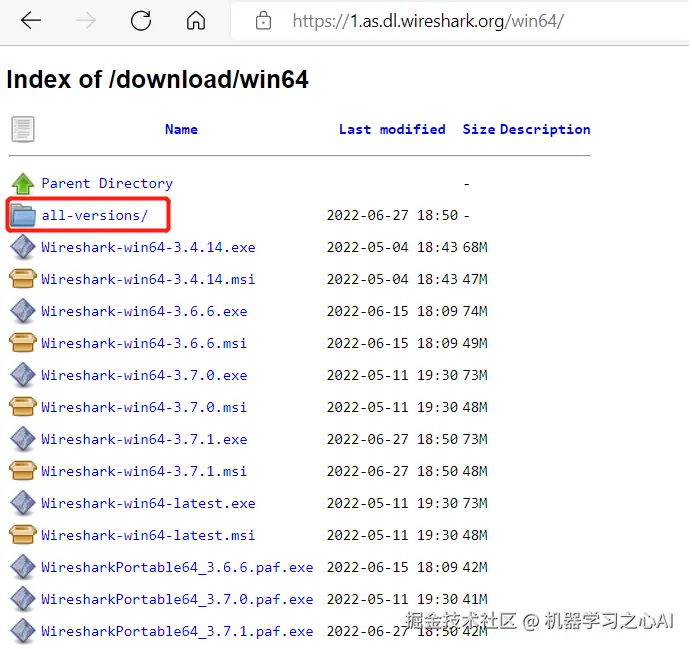Click green up-arrow Parent Directory icon
Viewport: 692px width, 649px height.
pos(23,184)
